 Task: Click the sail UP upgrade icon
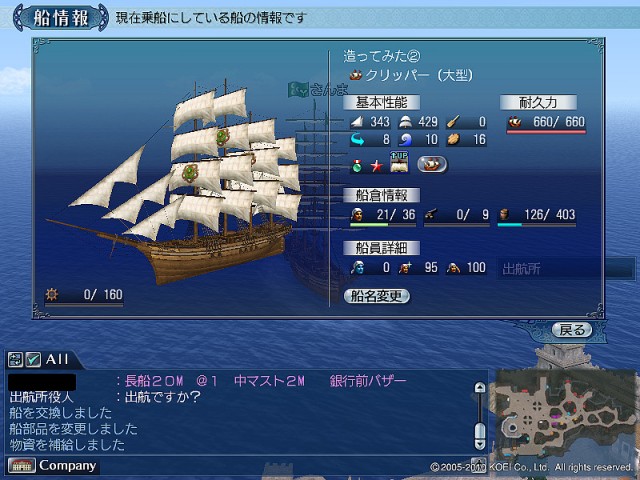coord(399,162)
